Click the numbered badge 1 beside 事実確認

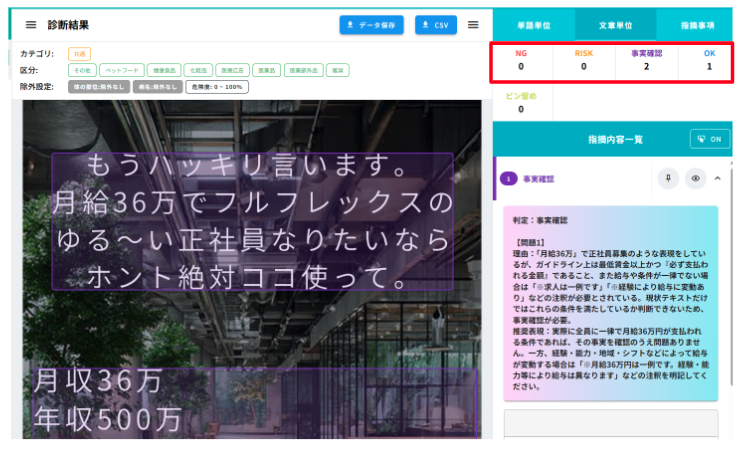[508, 179]
